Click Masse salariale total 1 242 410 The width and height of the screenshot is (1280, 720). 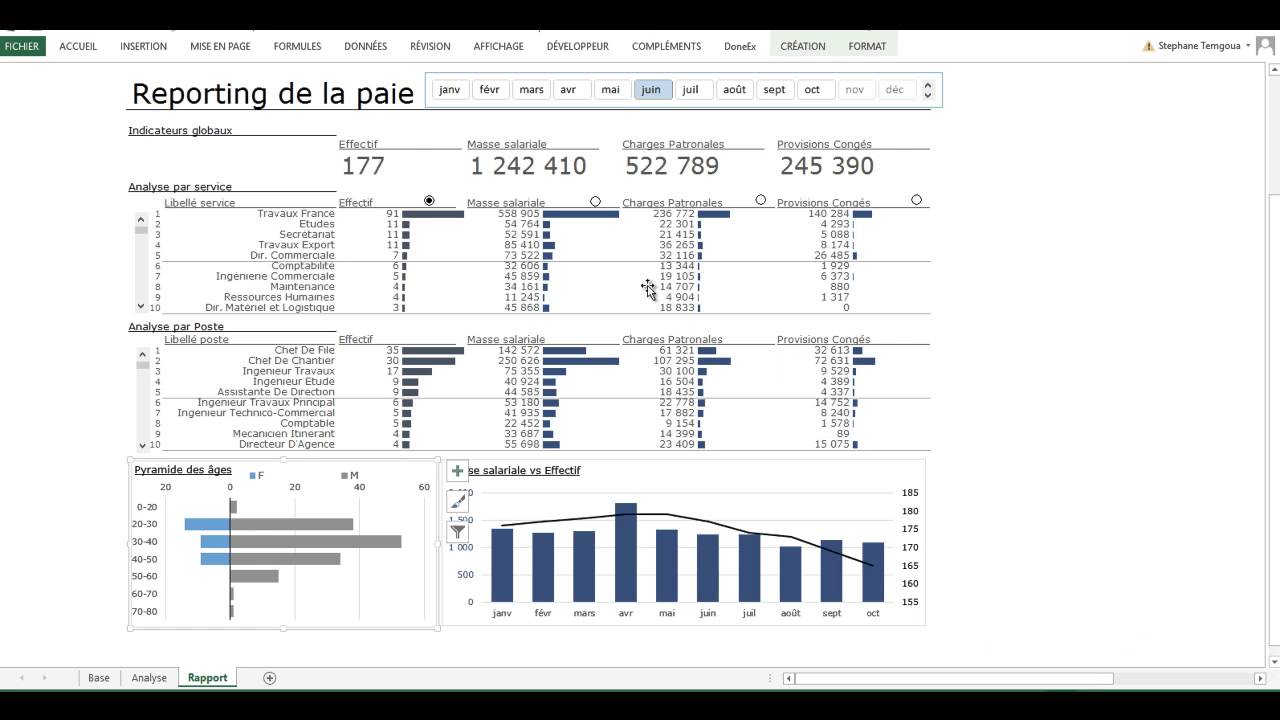click(x=528, y=166)
